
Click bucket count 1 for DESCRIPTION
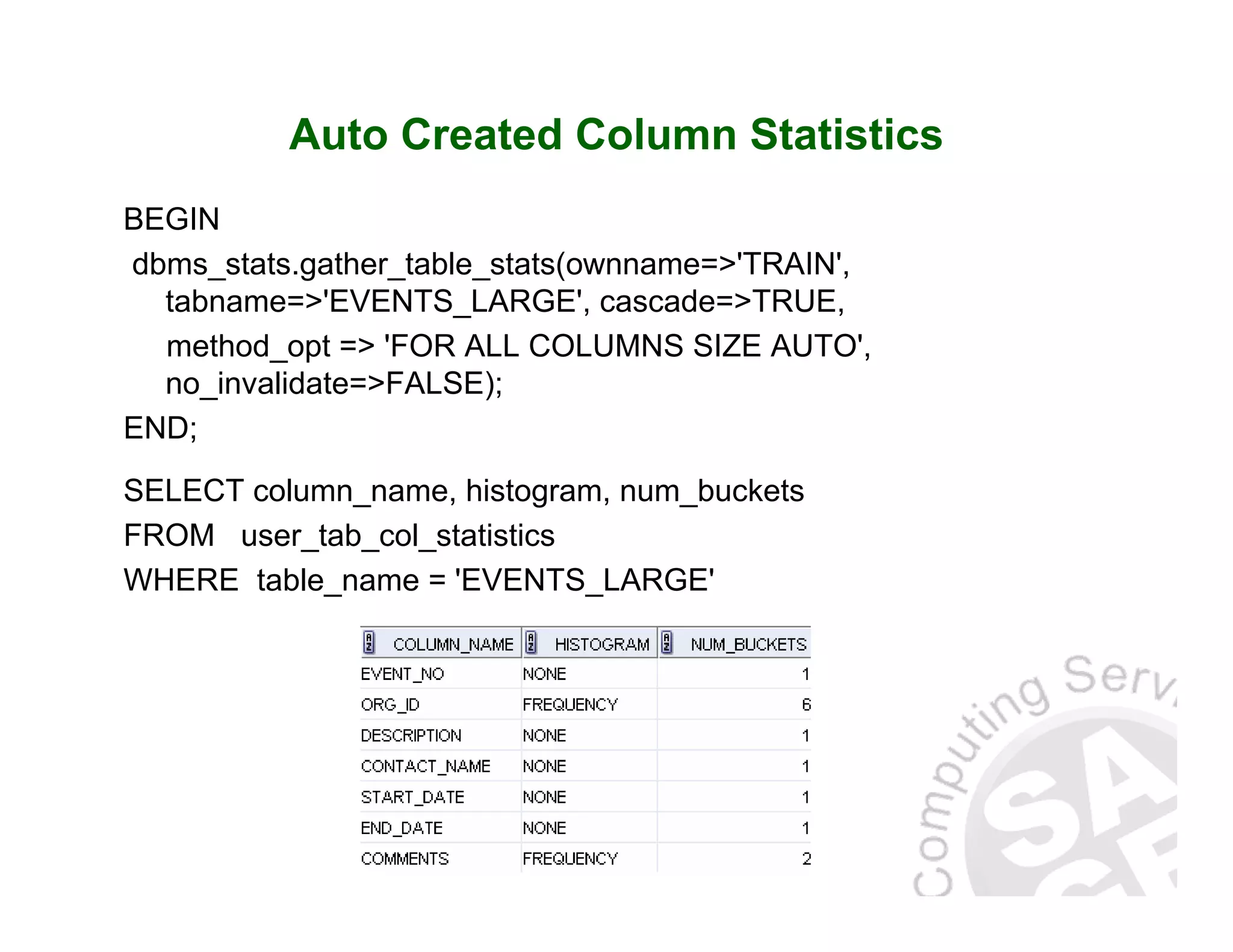[806, 735]
